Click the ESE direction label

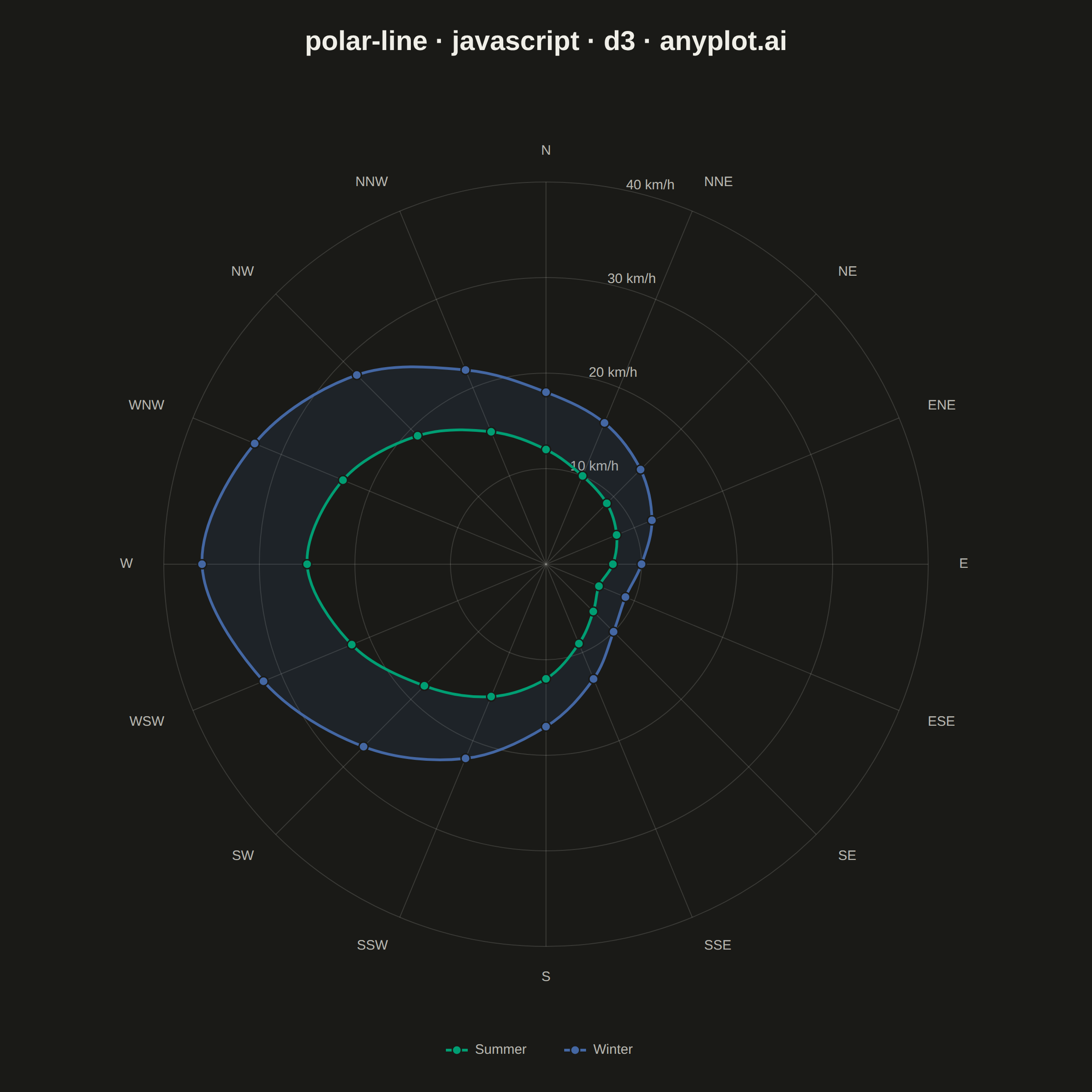[941, 721]
